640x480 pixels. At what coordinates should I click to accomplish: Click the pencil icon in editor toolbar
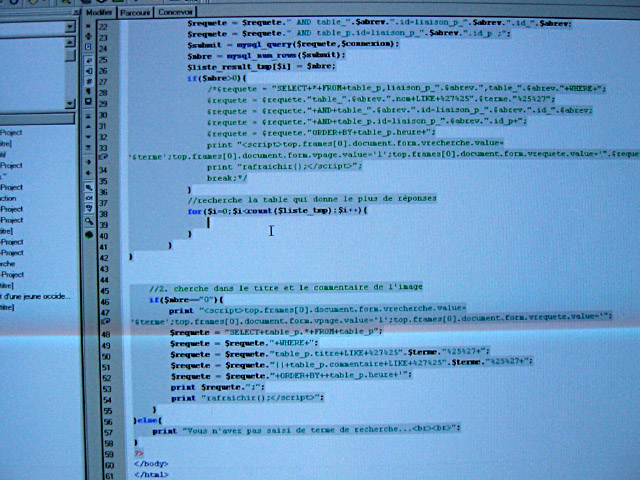(88, 187)
